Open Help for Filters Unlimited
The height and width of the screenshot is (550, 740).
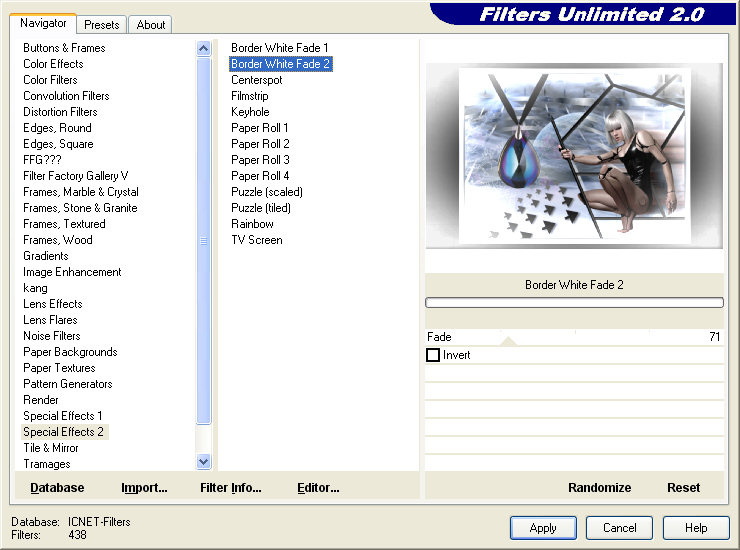point(696,528)
